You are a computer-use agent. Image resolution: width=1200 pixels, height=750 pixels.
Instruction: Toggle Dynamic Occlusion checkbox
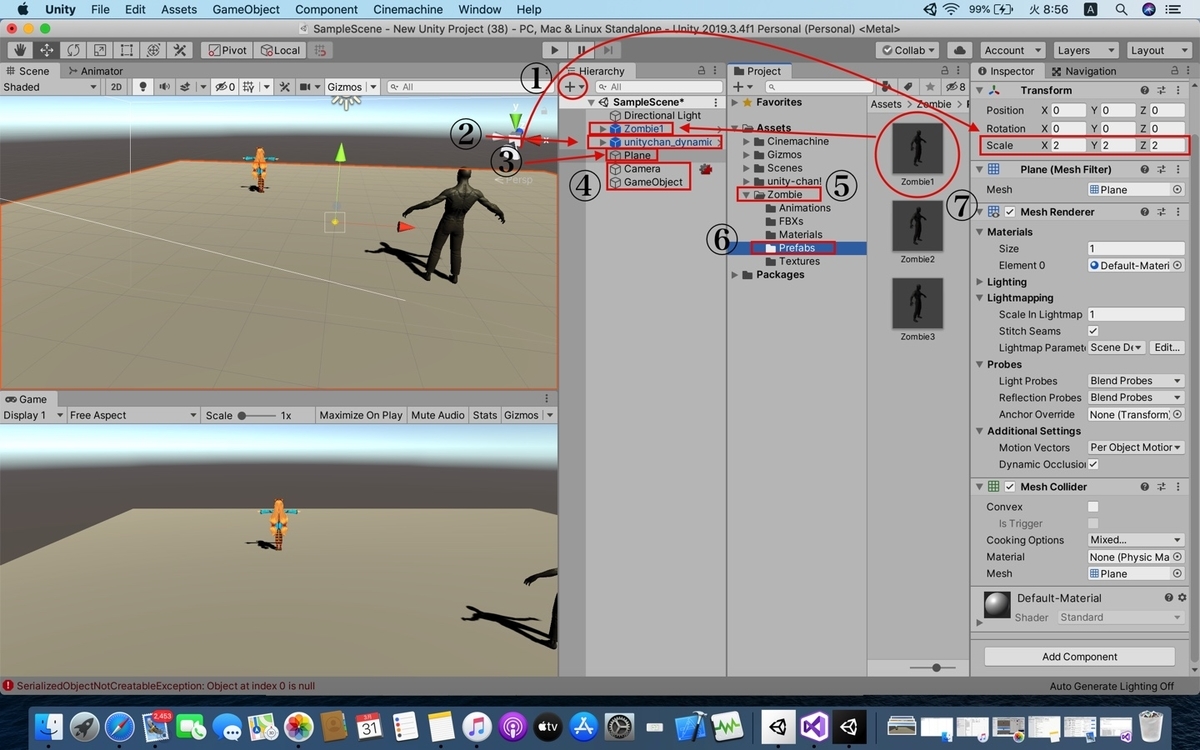(1093, 464)
